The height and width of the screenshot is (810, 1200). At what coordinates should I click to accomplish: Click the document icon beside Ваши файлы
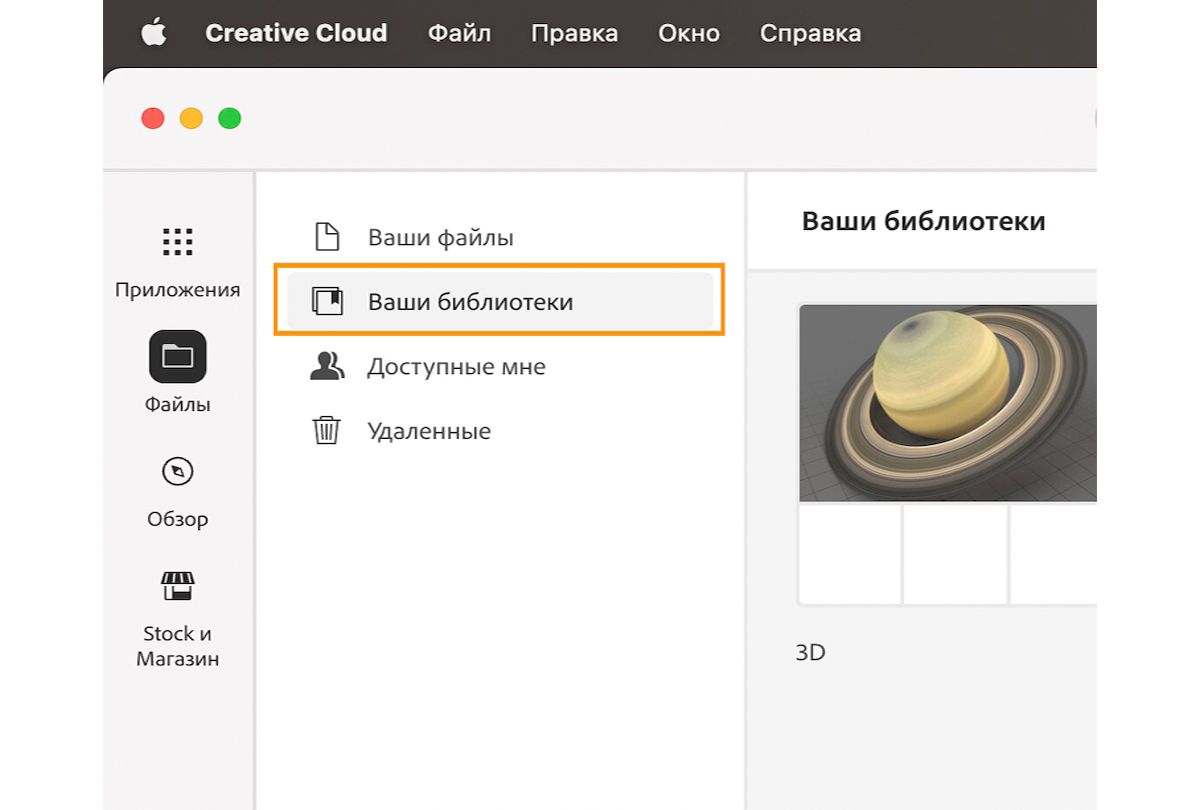click(x=325, y=237)
